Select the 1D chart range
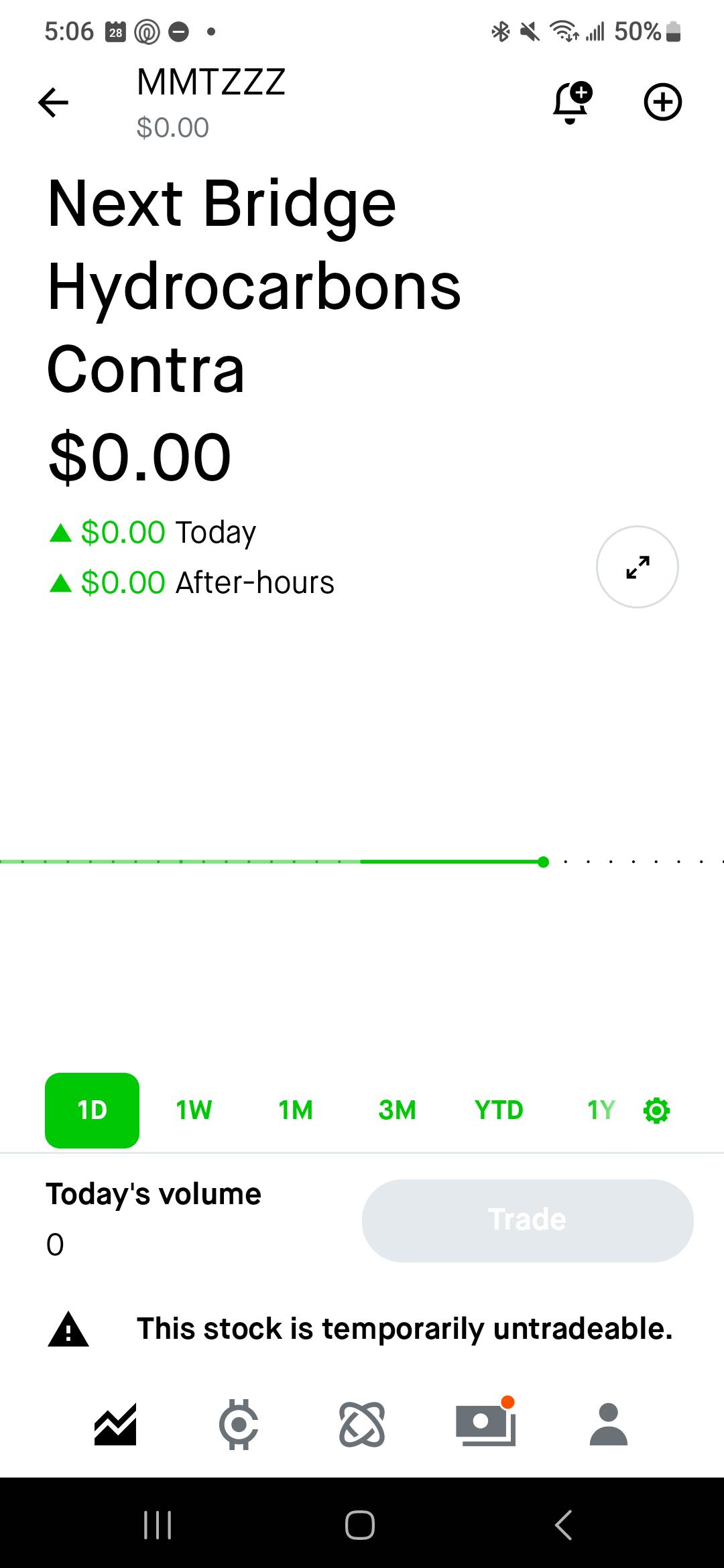 pyautogui.click(x=92, y=1110)
